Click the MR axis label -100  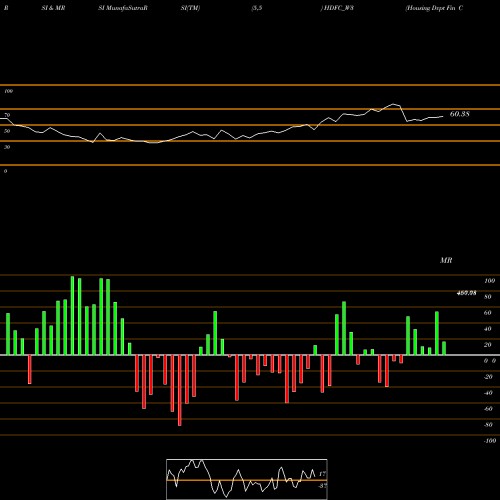tap(489, 441)
